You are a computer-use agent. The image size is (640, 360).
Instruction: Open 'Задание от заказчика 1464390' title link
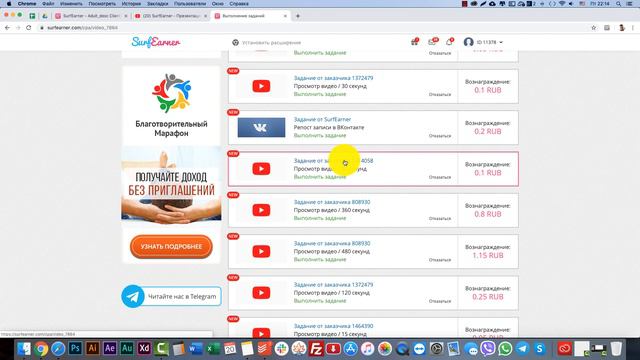click(333, 326)
